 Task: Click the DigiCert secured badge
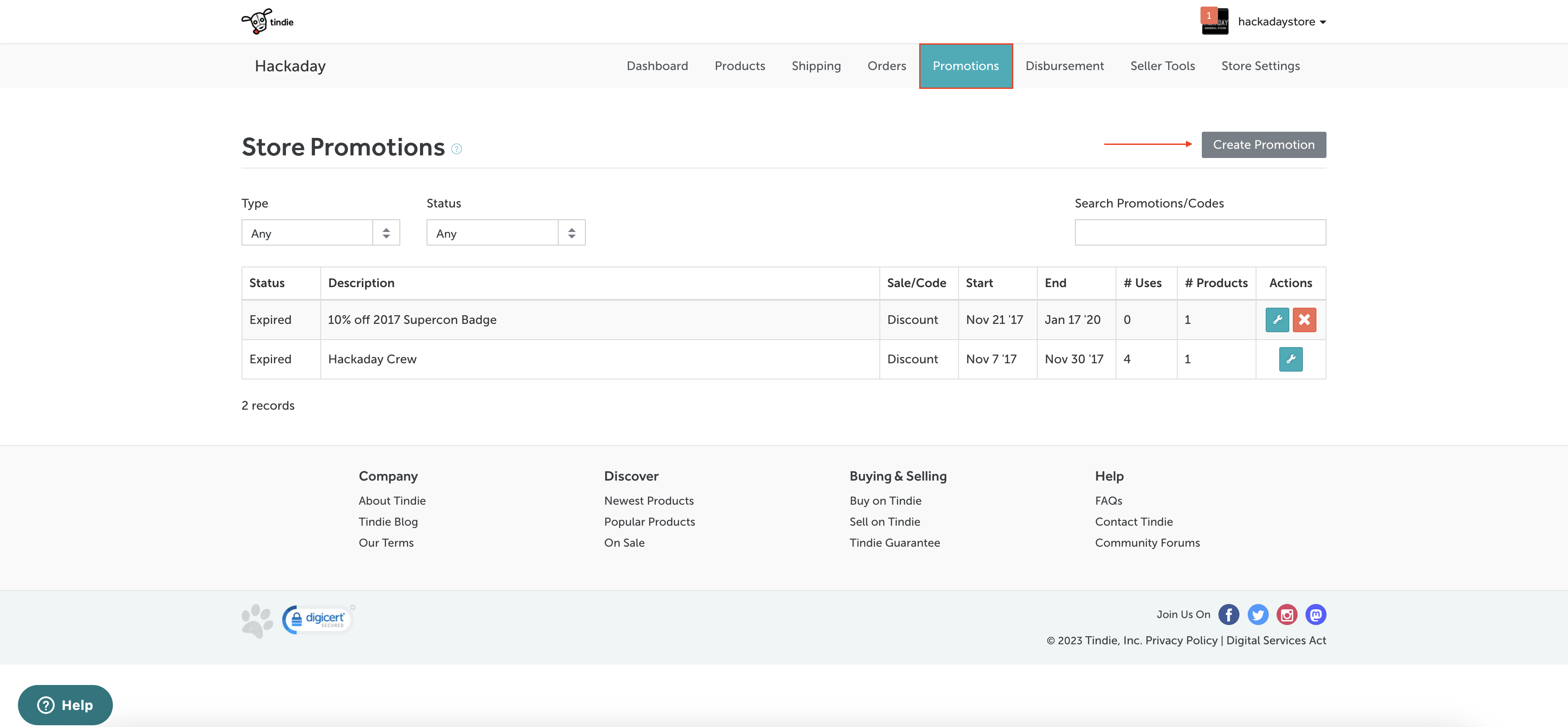pyautogui.click(x=317, y=619)
